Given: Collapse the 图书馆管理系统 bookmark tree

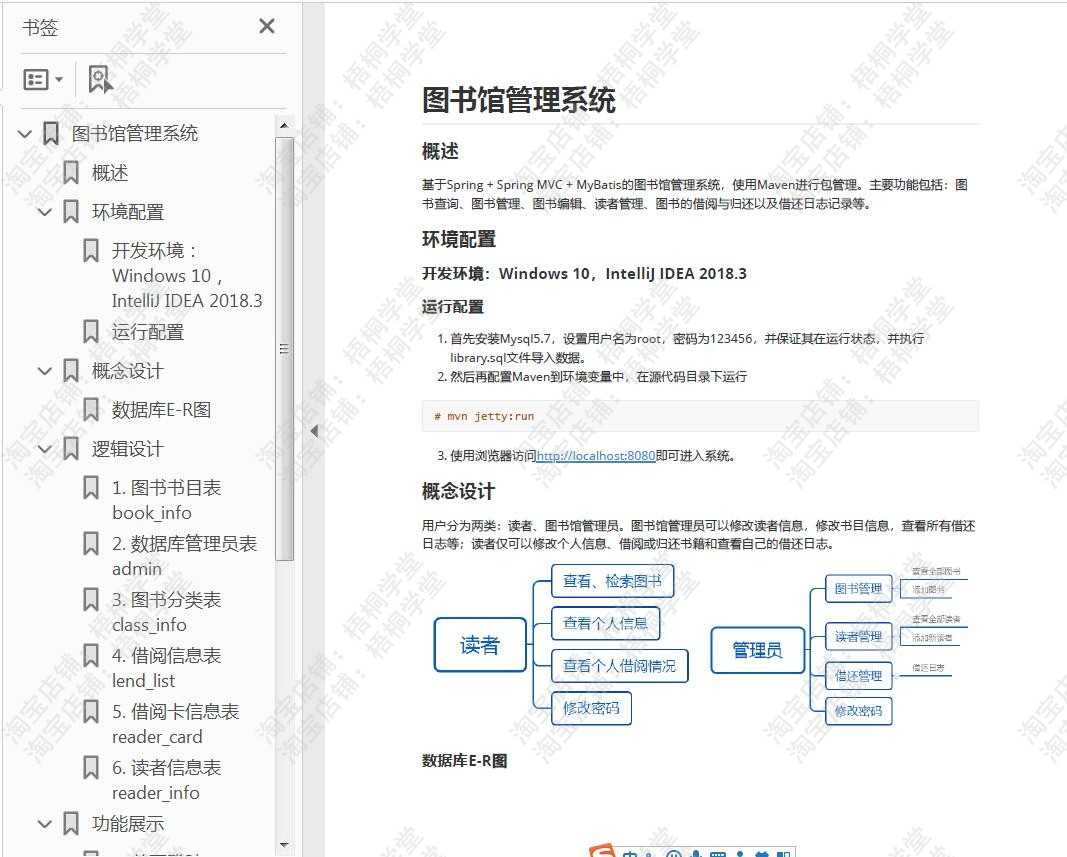Looking at the screenshot, I should [25, 133].
